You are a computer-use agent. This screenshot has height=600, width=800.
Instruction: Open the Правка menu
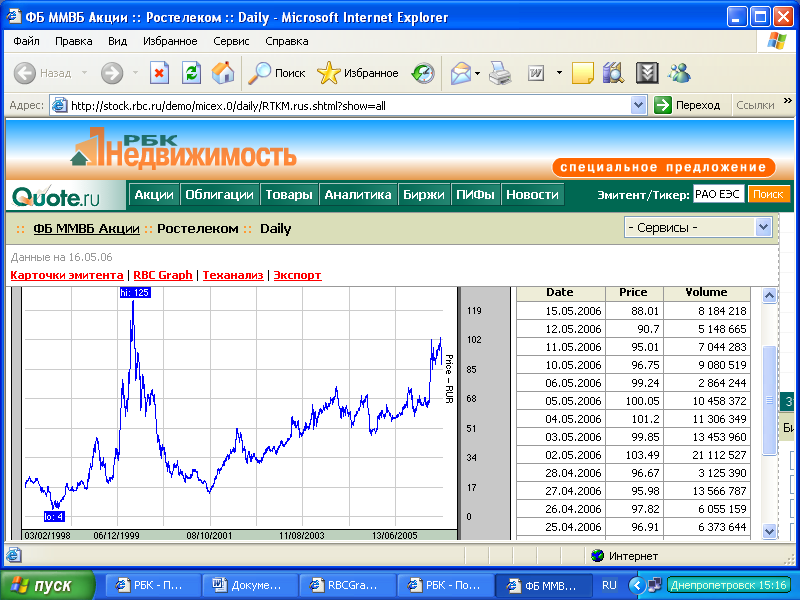(x=73, y=41)
